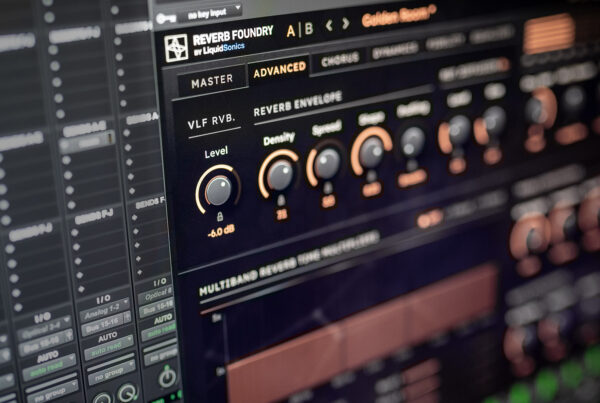Click the value under the Spread knob
Screen dimensions: 600x403
click(329, 201)
